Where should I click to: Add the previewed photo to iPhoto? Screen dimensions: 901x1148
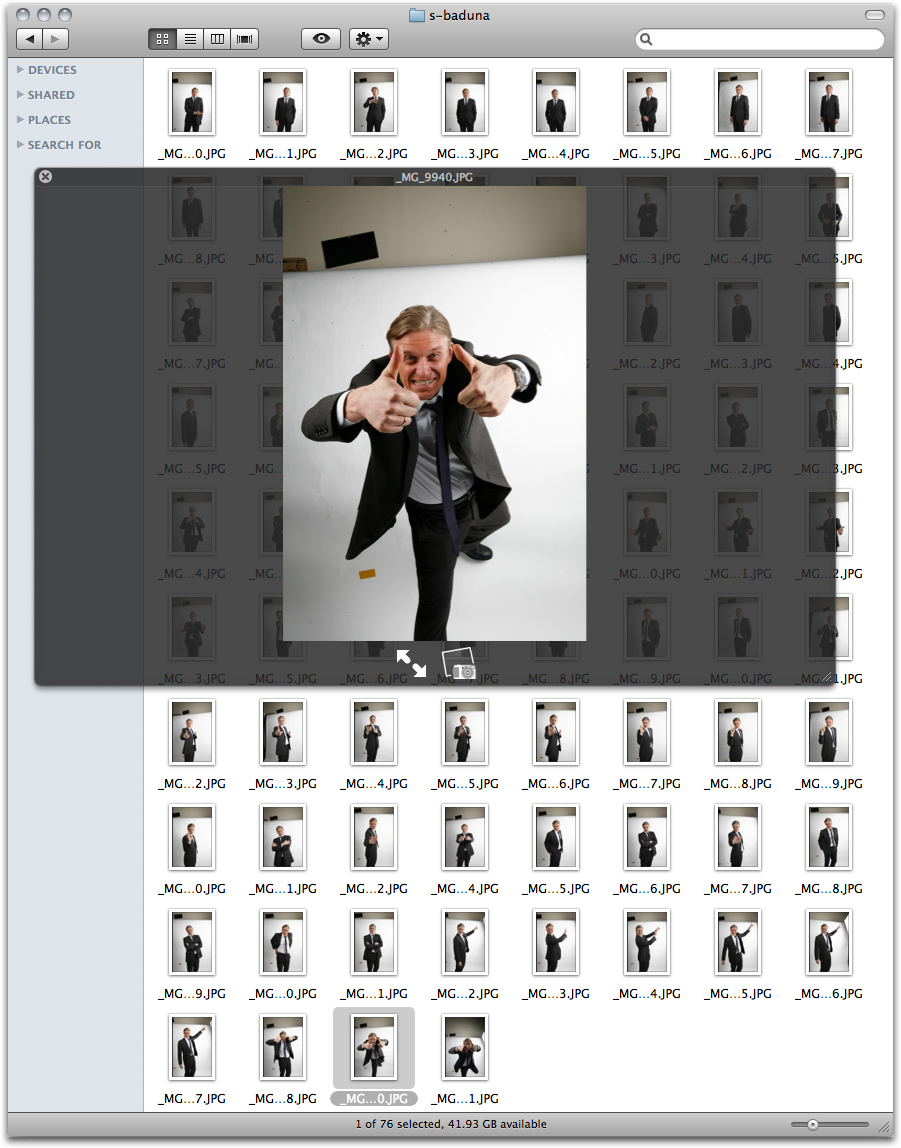click(x=459, y=665)
